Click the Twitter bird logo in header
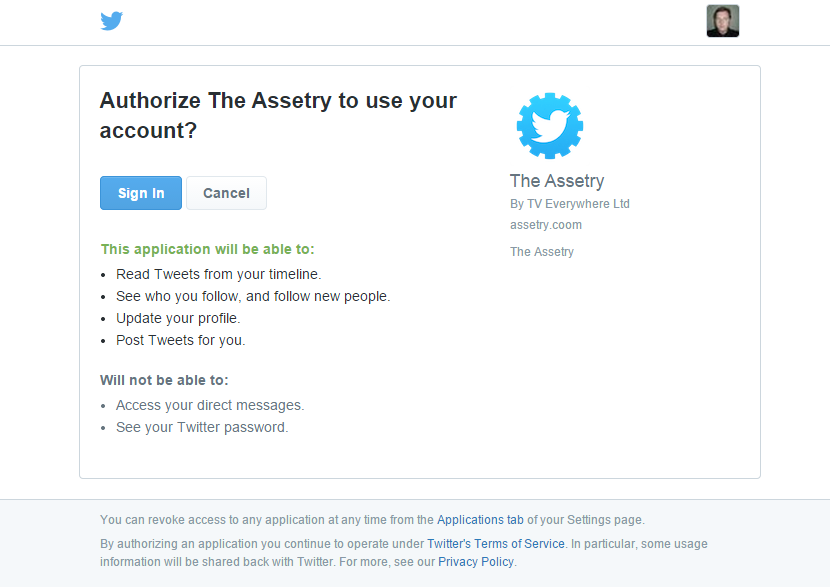Image resolution: width=830 pixels, height=587 pixels. coord(111,21)
